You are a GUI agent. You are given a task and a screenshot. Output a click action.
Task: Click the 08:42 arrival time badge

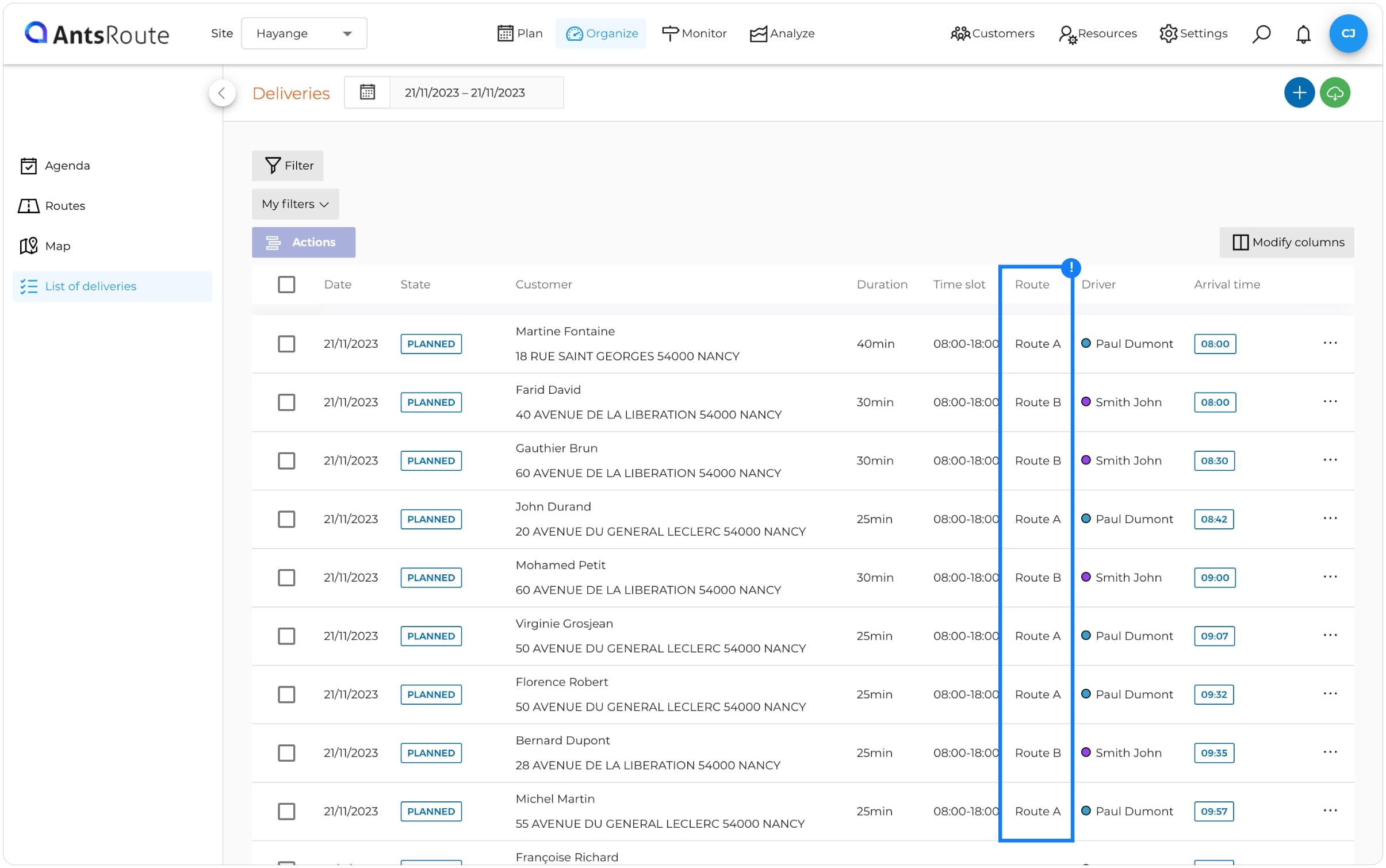coord(1213,519)
